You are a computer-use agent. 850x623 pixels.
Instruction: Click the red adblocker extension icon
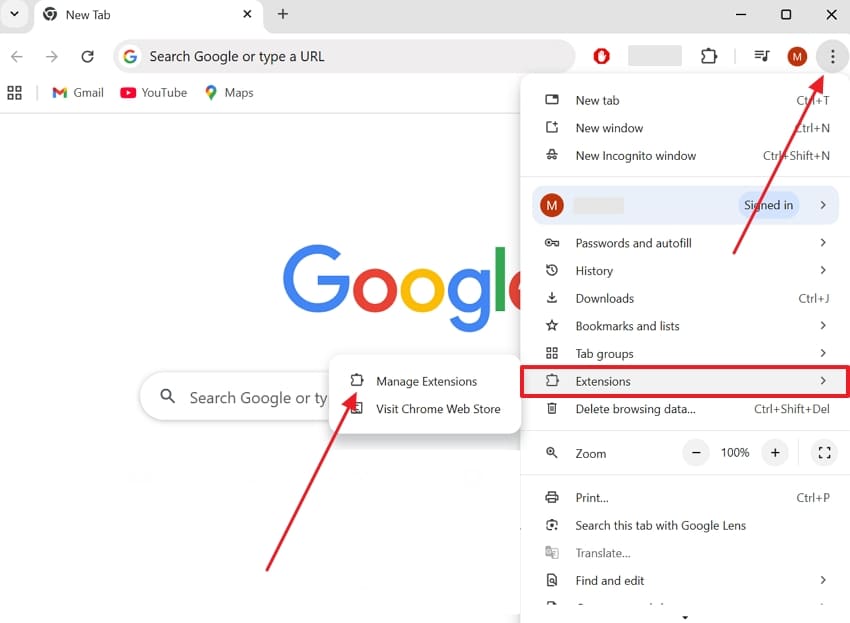[x=601, y=56]
